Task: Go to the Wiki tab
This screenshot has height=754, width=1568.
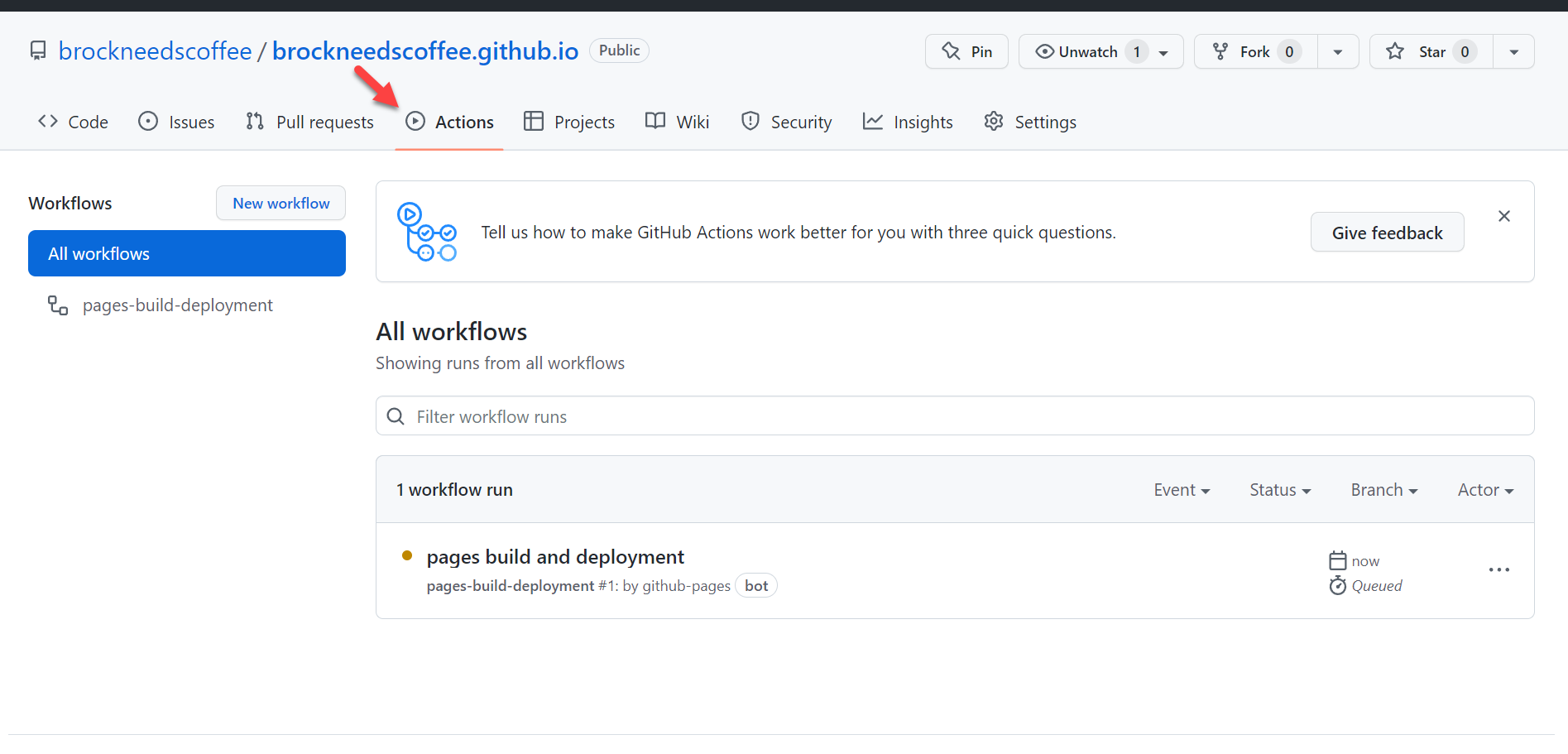Action: [677, 122]
